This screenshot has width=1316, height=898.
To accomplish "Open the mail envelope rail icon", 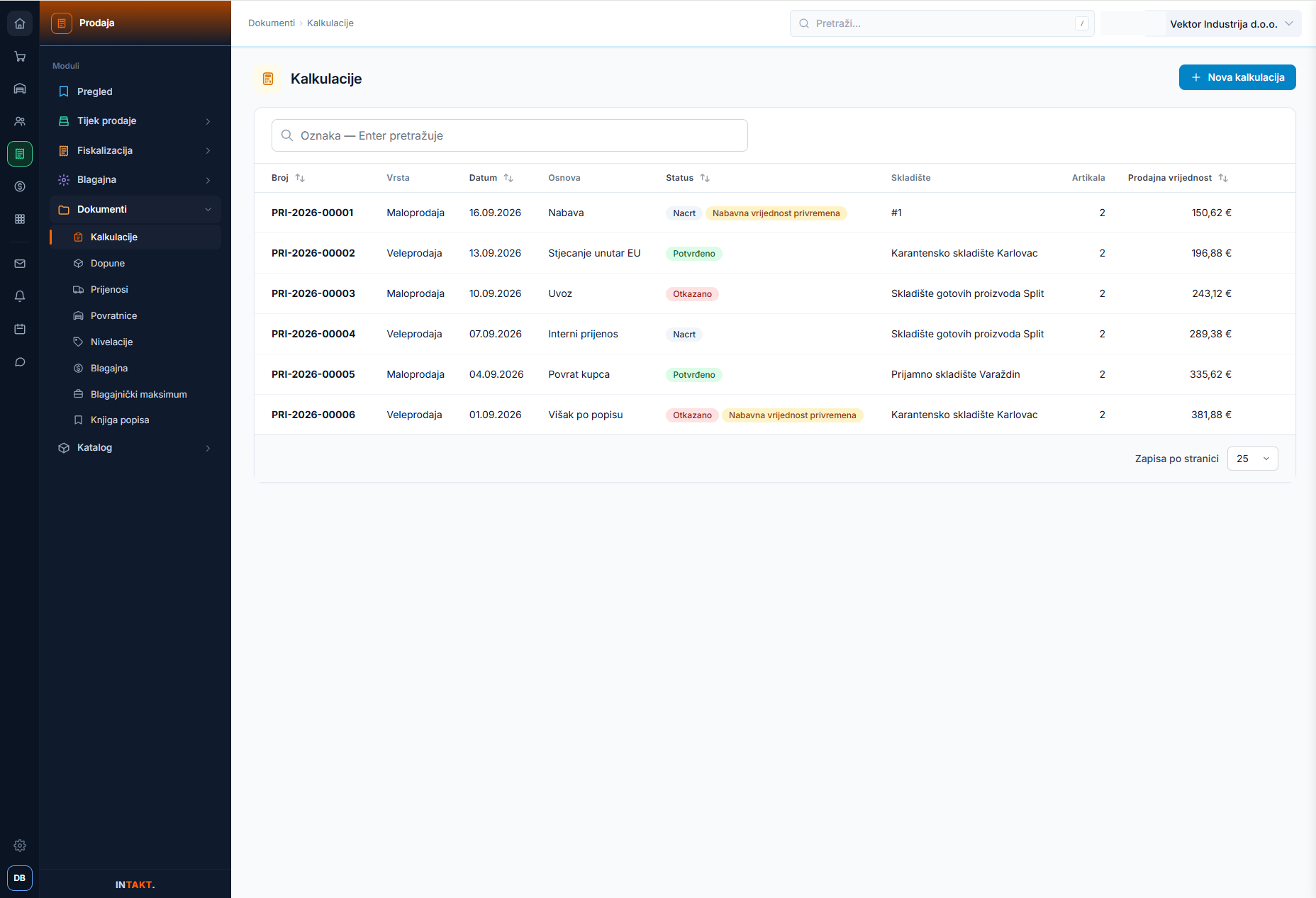I will coord(20,264).
